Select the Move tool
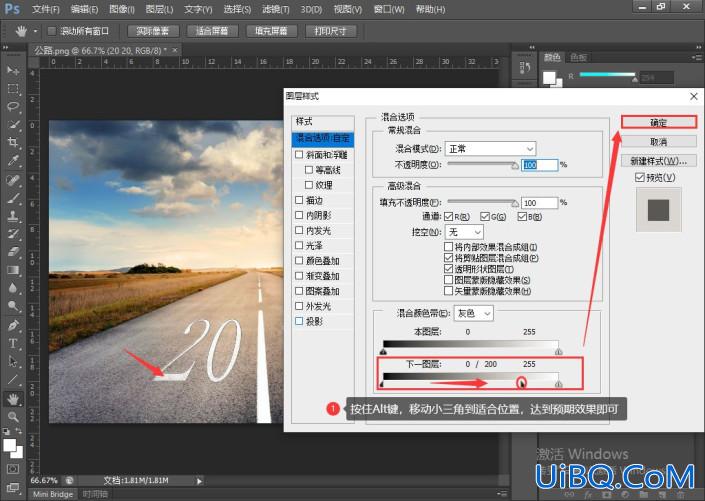This screenshot has width=705, height=501. tap(13, 71)
